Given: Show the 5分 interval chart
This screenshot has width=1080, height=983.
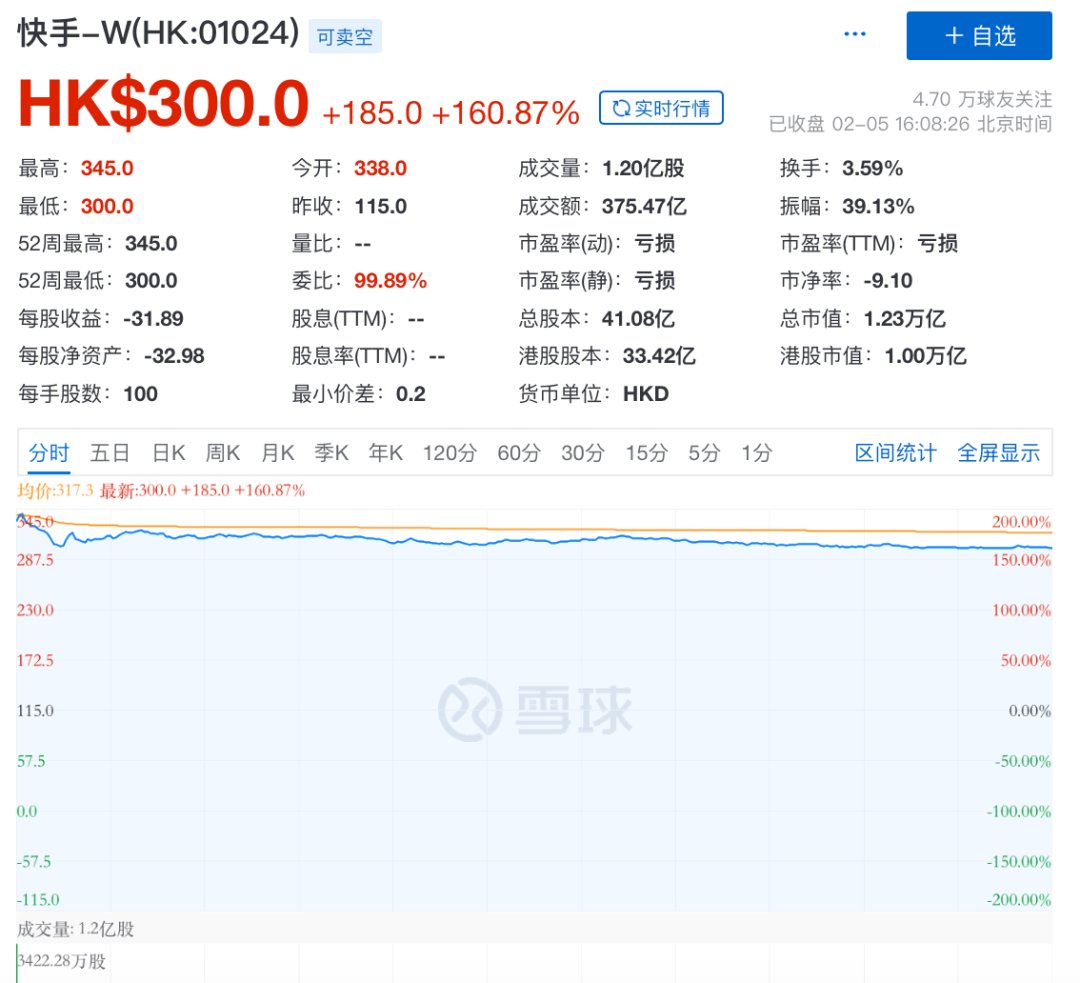Looking at the screenshot, I should click(x=704, y=453).
